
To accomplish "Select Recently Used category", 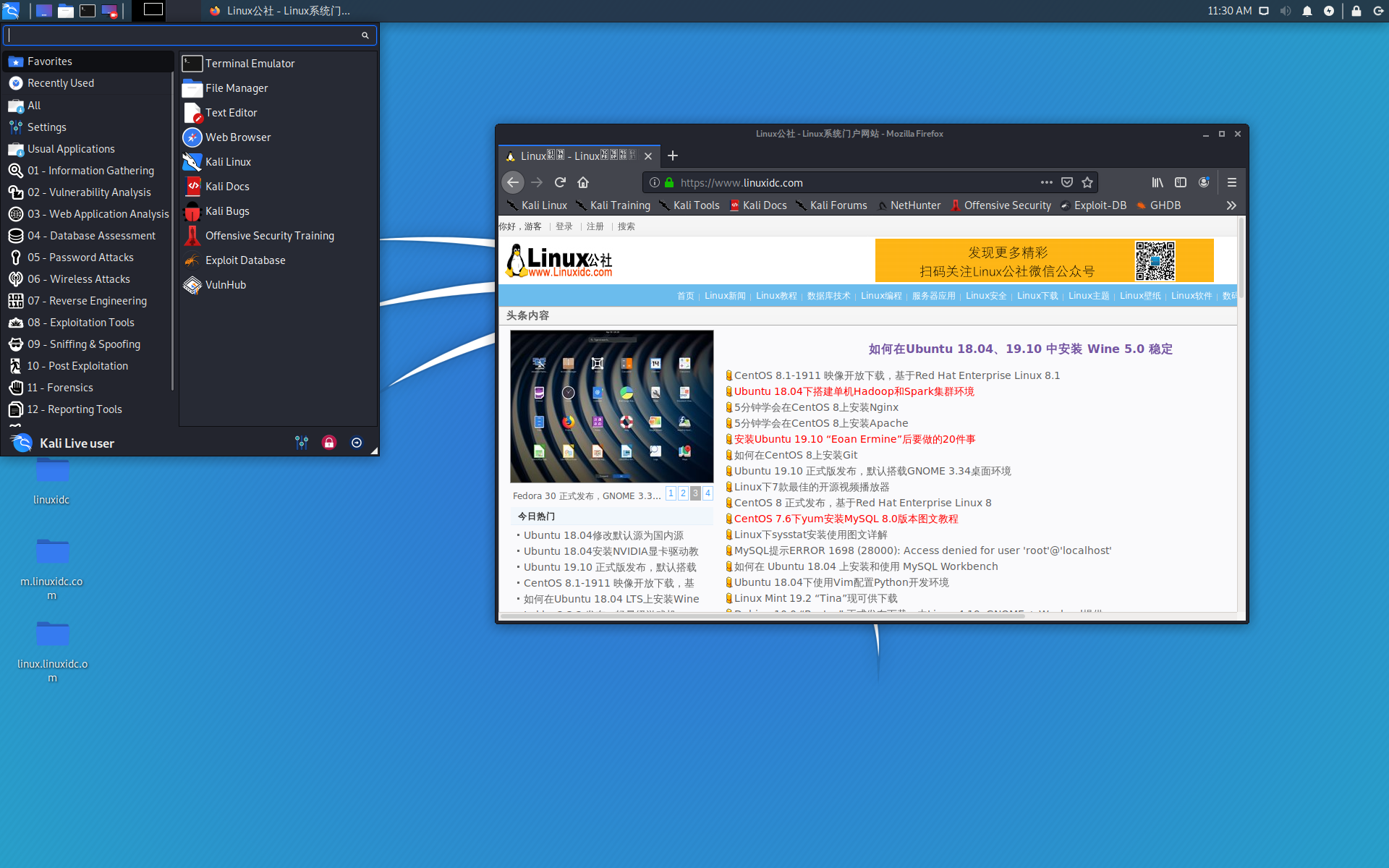I will coord(88,83).
